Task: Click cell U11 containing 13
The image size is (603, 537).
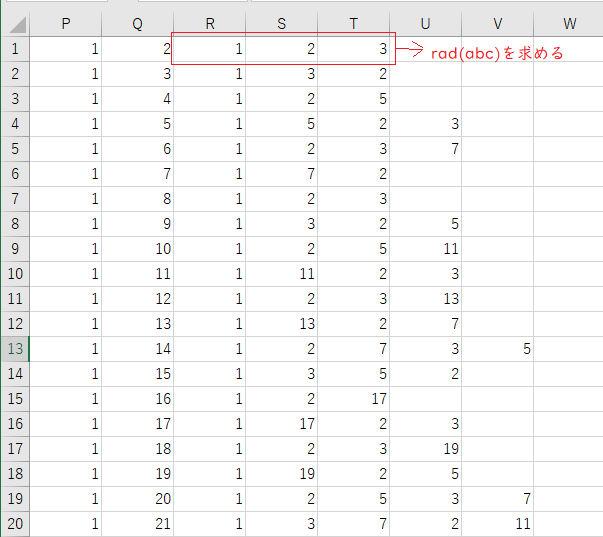Action: point(426,299)
